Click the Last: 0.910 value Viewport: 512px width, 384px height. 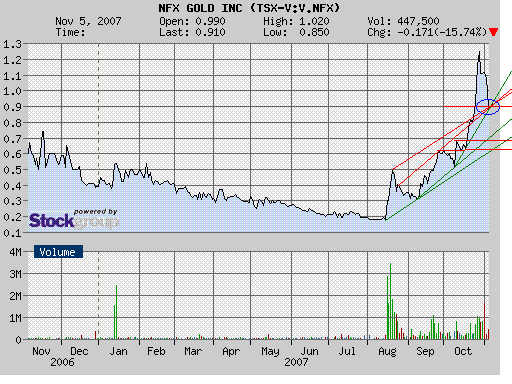click(x=192, y=32)
